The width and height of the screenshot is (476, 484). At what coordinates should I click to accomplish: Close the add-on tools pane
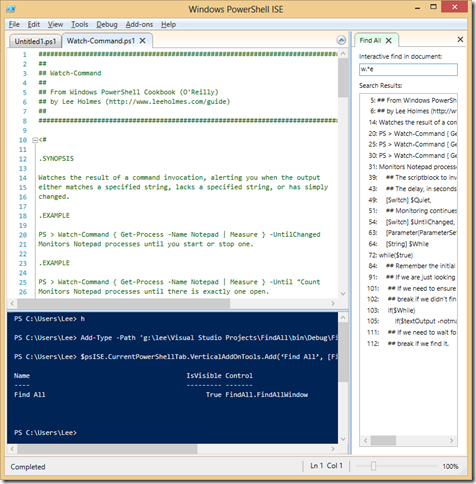(x=460, y=39)
